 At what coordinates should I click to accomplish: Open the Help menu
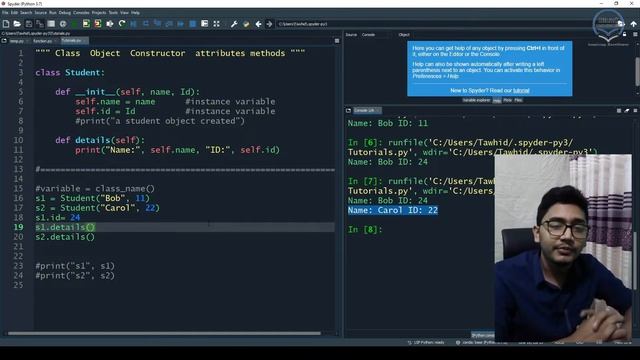[135, 13]
